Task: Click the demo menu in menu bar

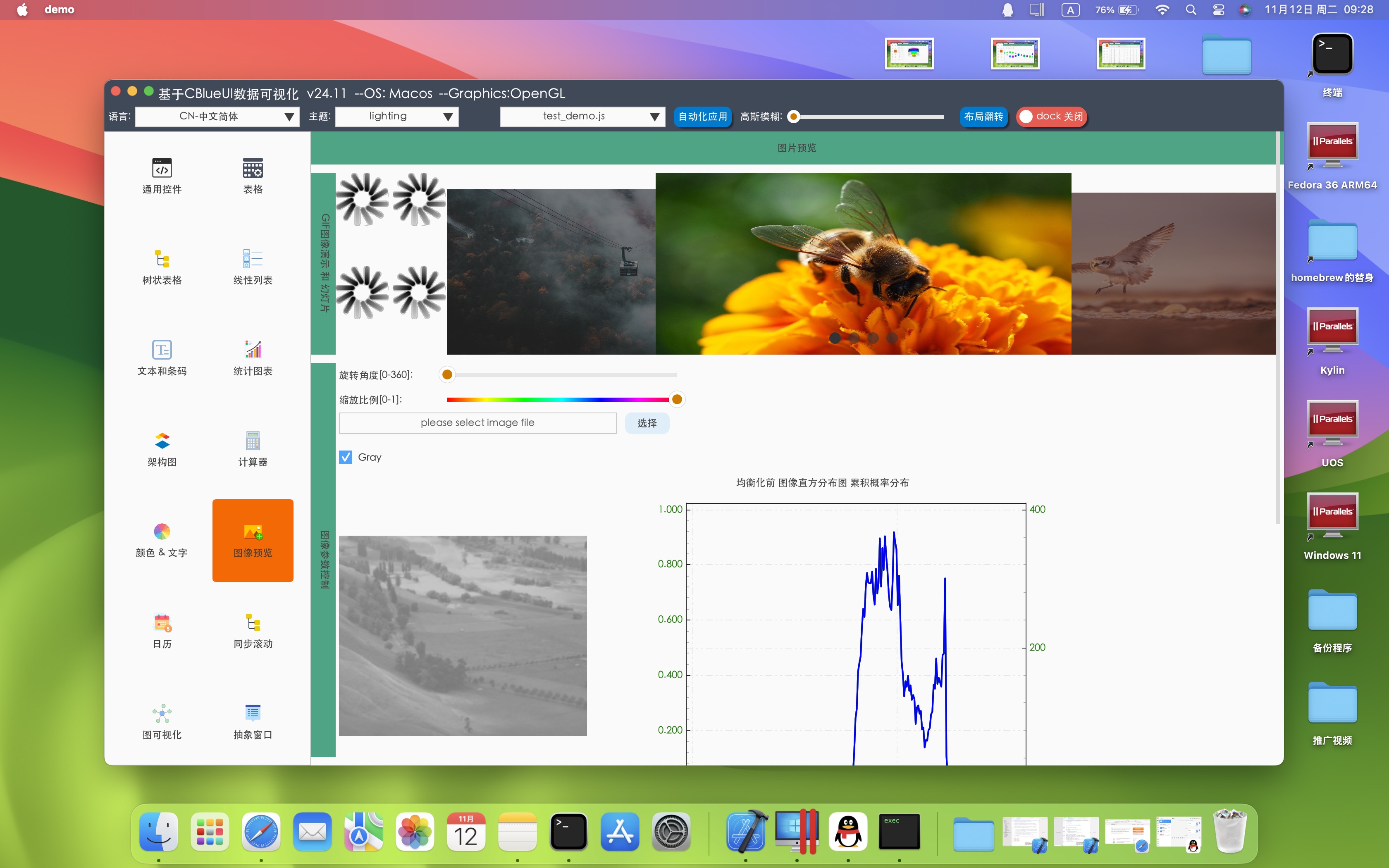Action: 59,10
